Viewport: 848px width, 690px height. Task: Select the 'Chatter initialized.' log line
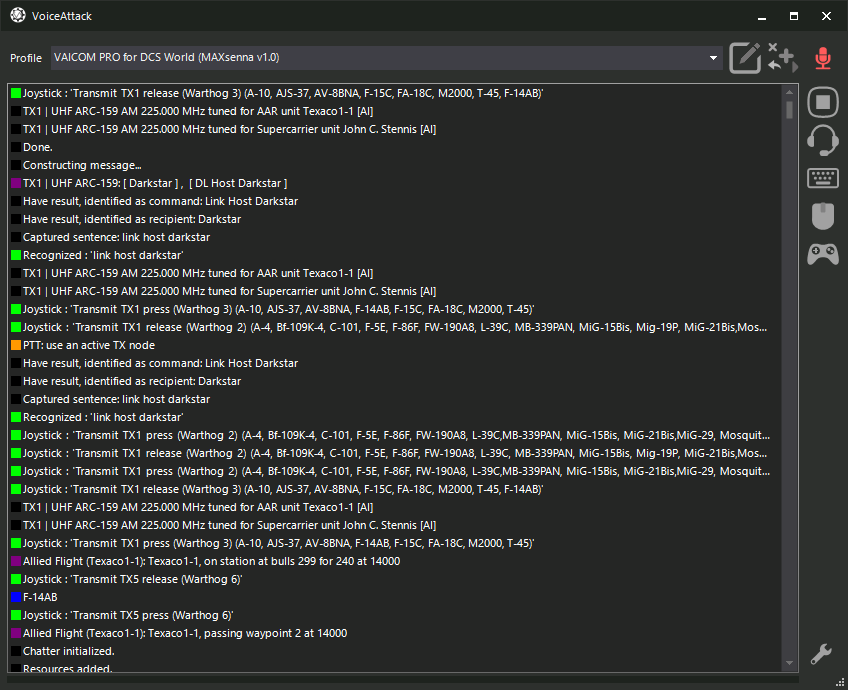68,651
